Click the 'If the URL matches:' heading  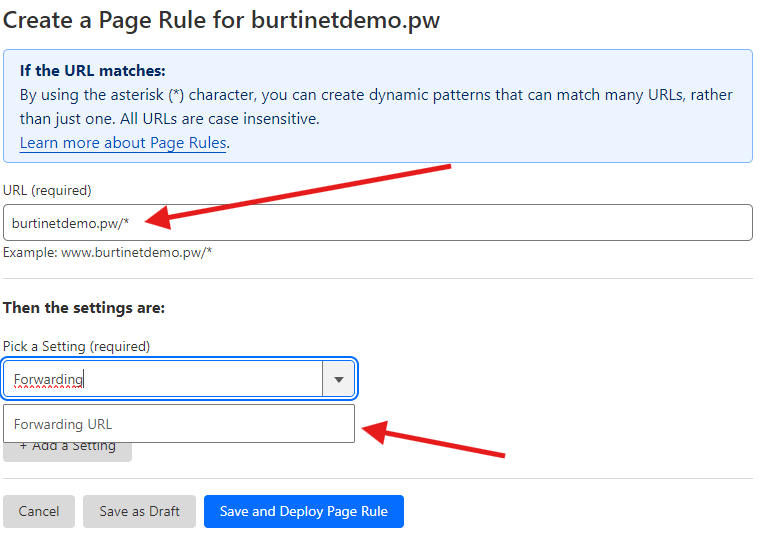(92, 71)
